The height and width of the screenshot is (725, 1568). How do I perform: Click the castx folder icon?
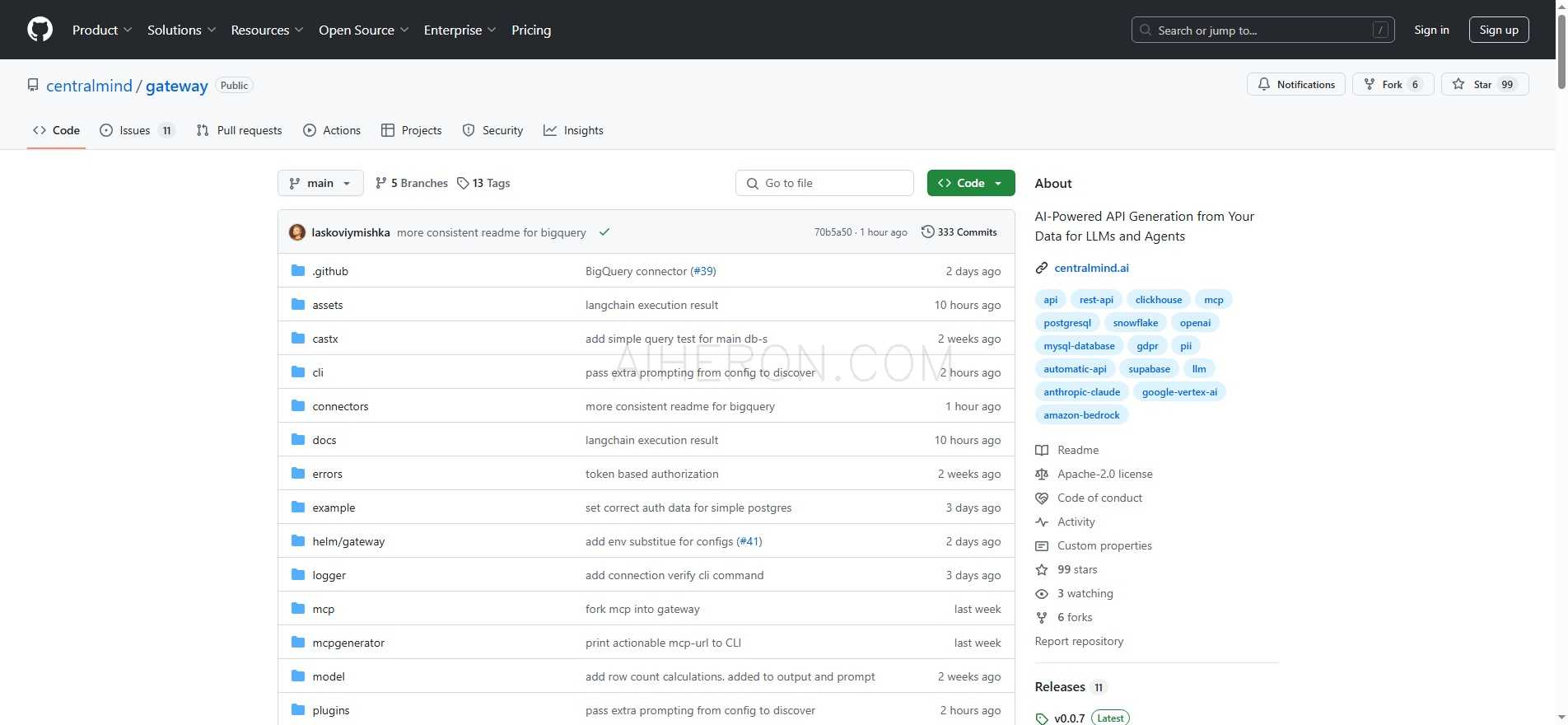coord(298,338)
